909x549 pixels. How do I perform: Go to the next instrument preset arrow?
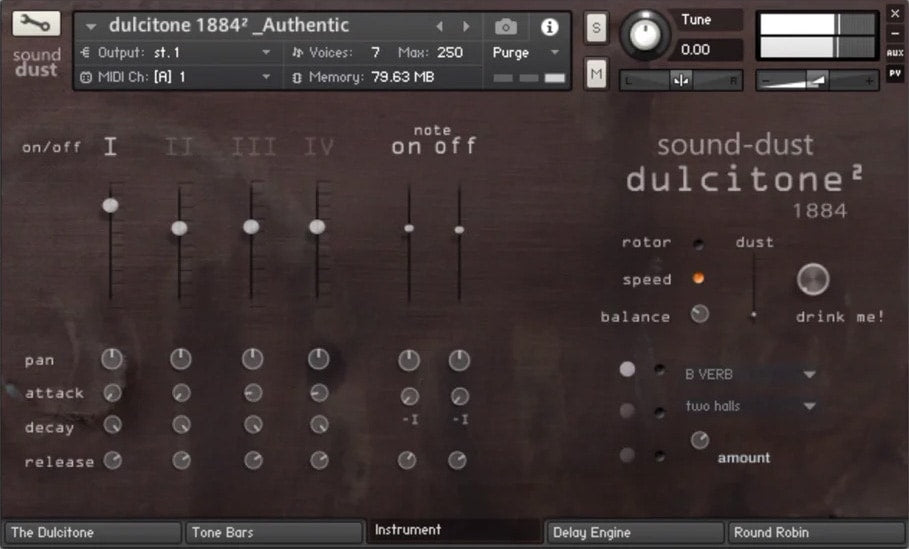[x=465, y=26]
